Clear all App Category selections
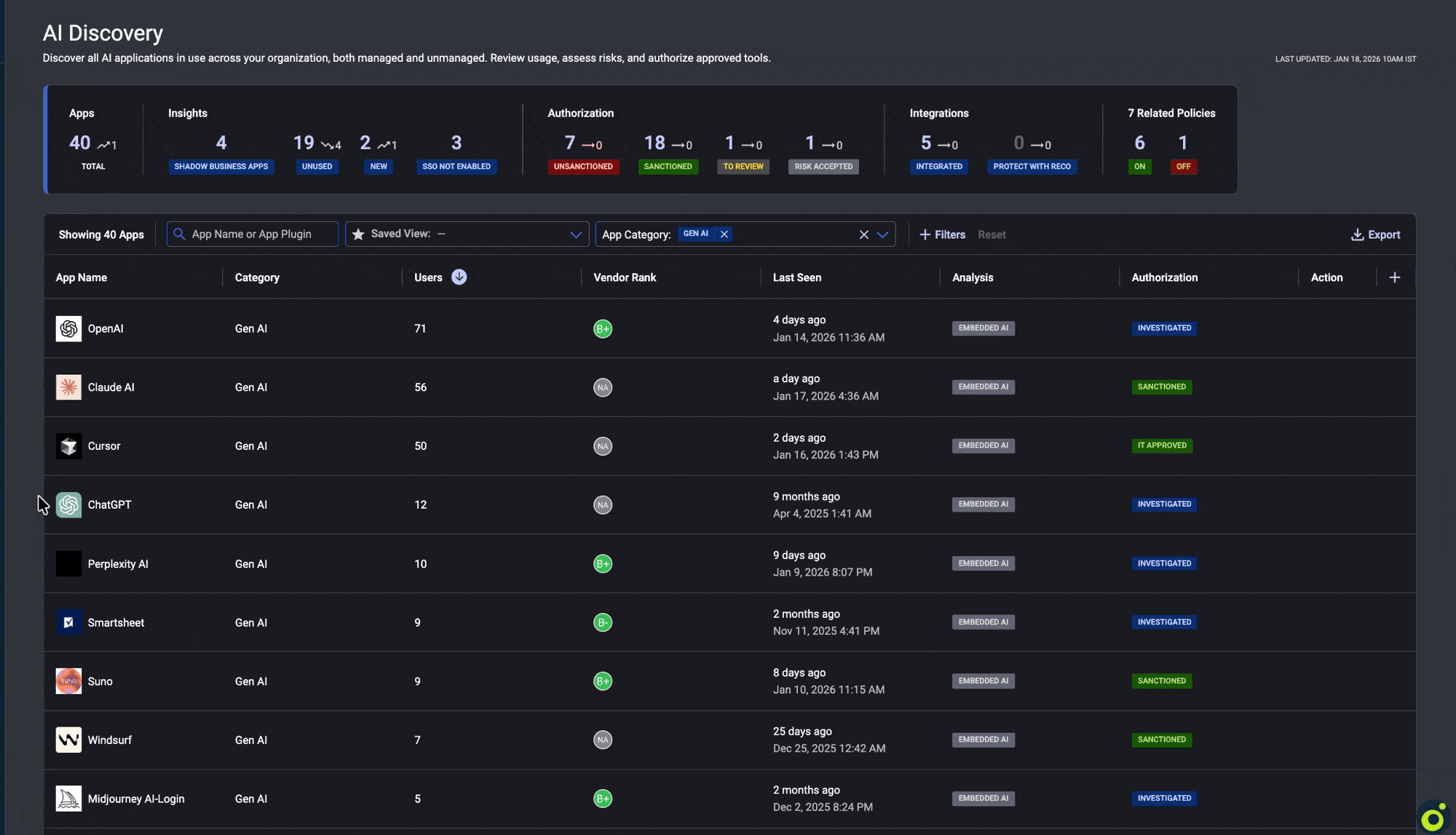This screenshot has width=1456, height=835. pos(863,234)
